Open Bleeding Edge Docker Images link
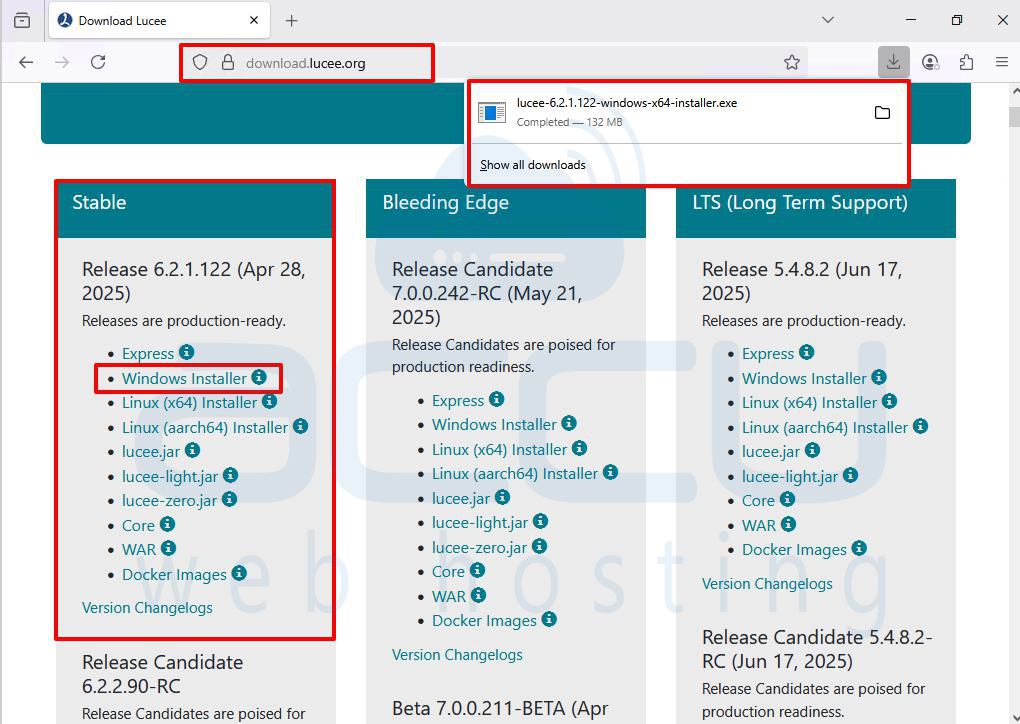This screenshot has height=724, width=1020. click(485, 621)
